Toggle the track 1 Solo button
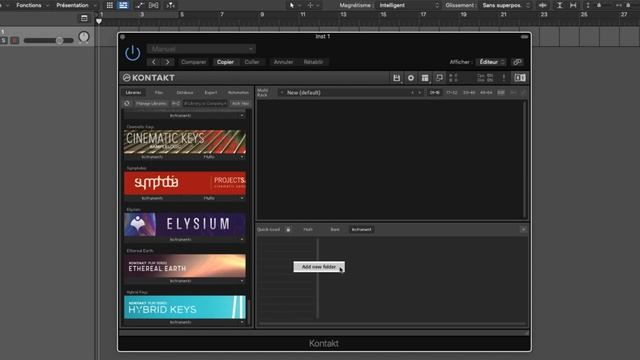640x360 pixels. 4,40
